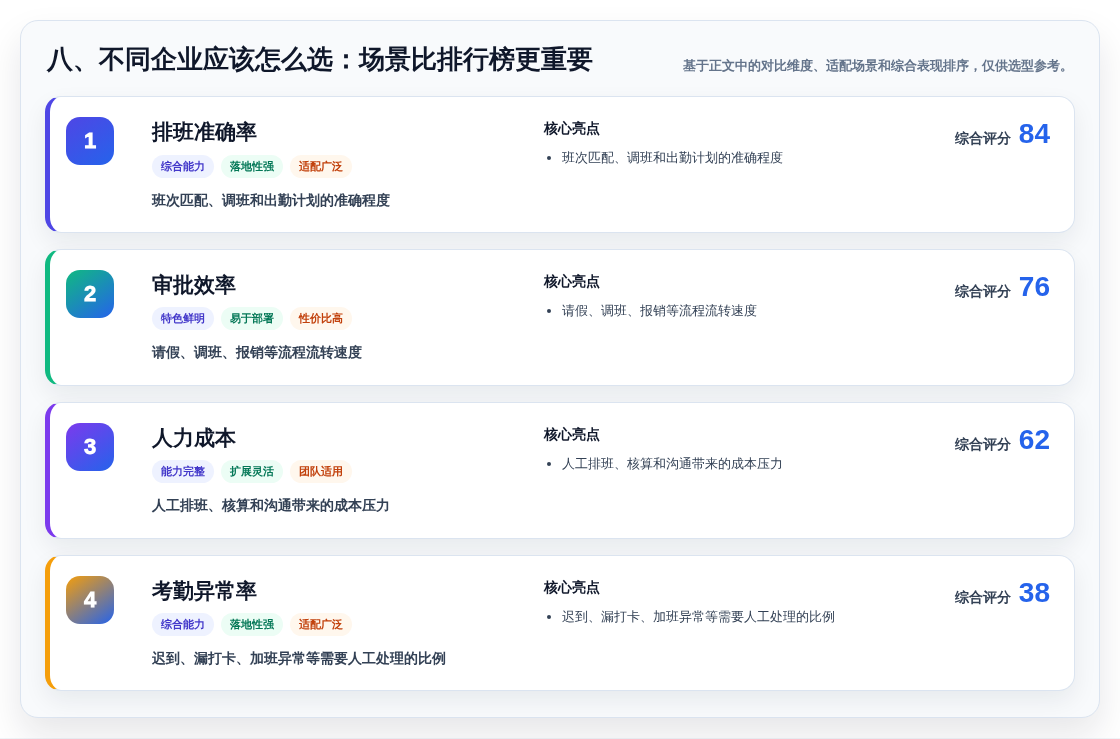This screenshot has width=1120, height=739.
Task: Click the score value 76
Action: (x=1034, y=287)
